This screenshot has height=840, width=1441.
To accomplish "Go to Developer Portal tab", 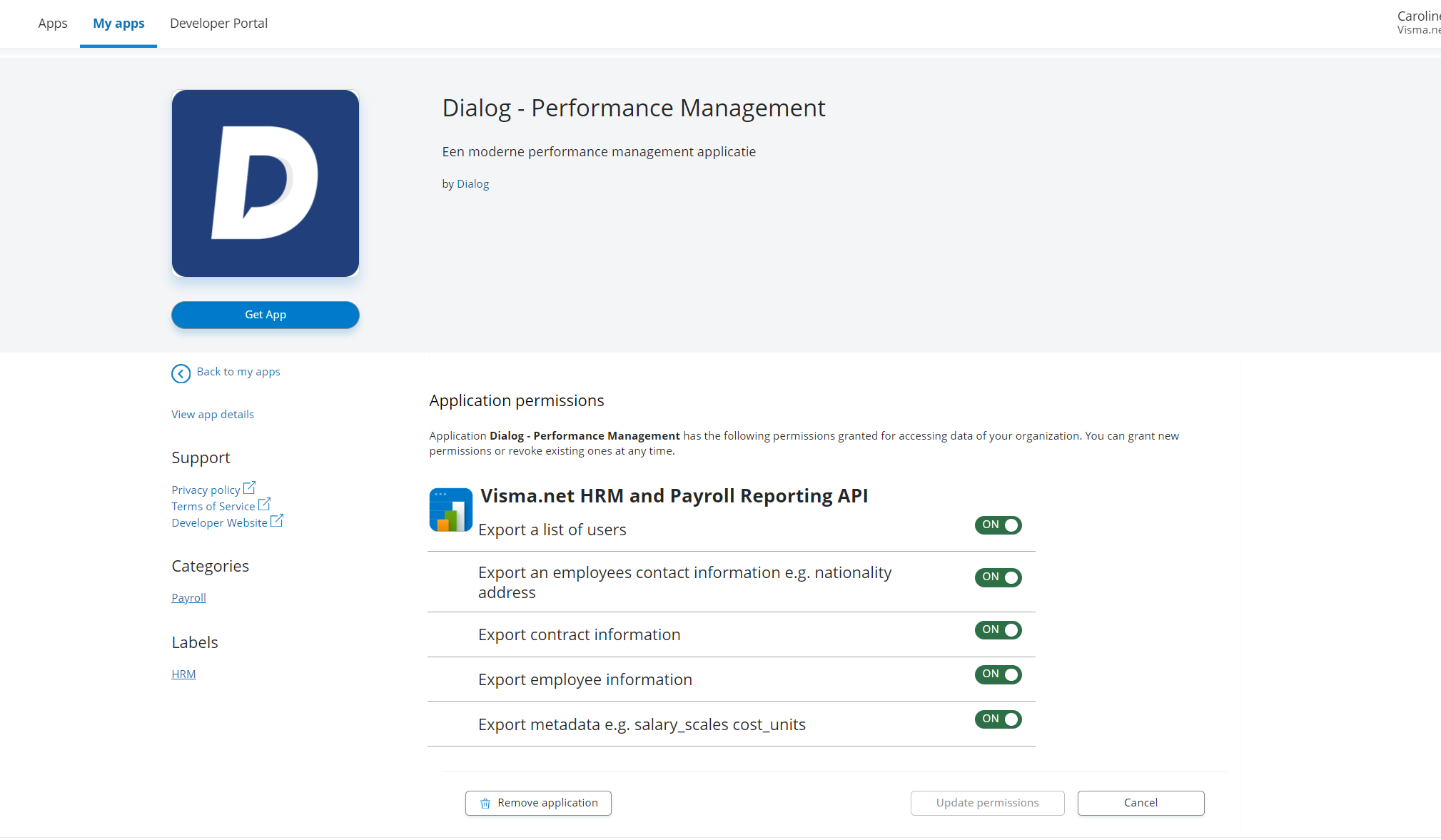I will (x=218, y=23).
